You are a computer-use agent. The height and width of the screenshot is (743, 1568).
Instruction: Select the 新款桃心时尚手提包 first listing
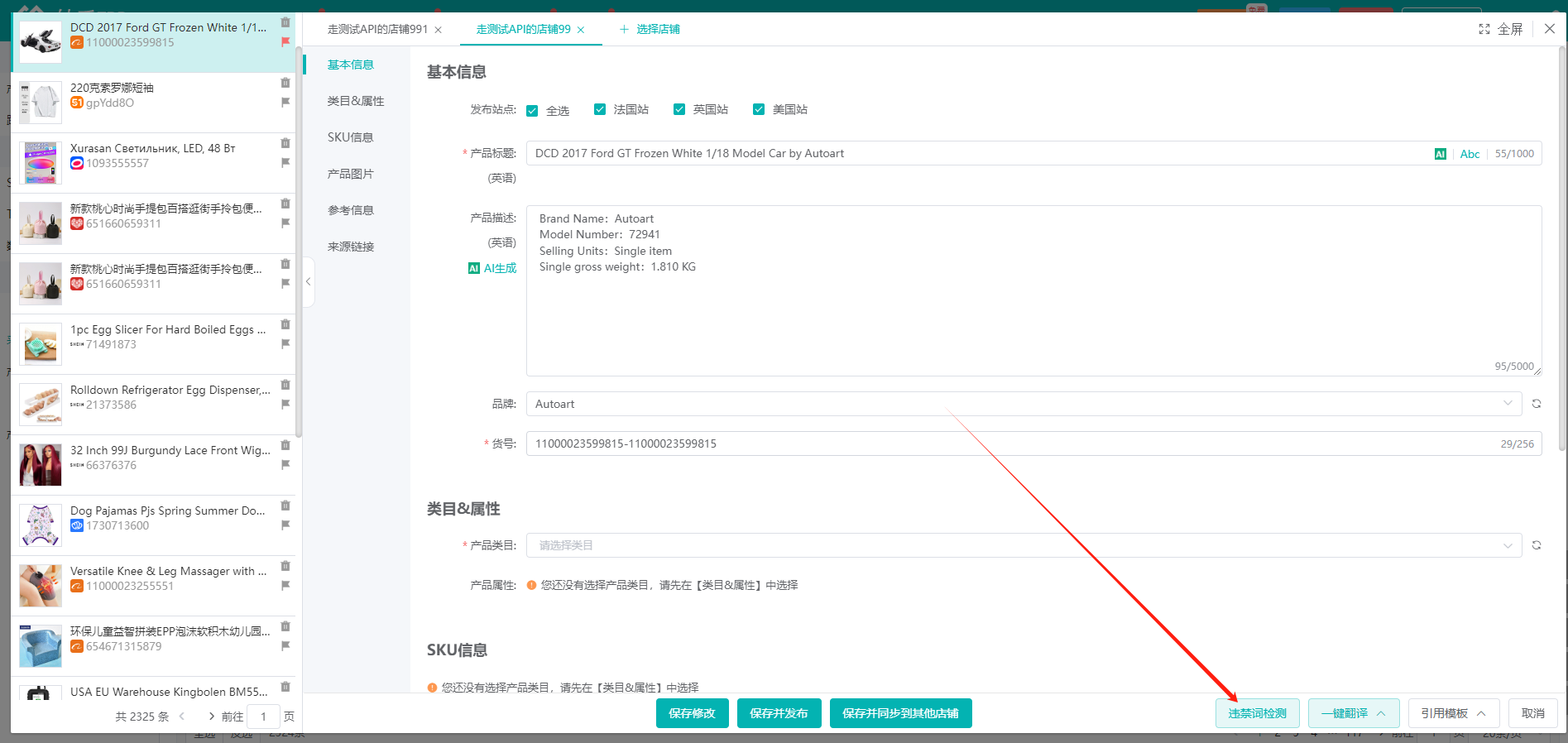pos(154,223)
